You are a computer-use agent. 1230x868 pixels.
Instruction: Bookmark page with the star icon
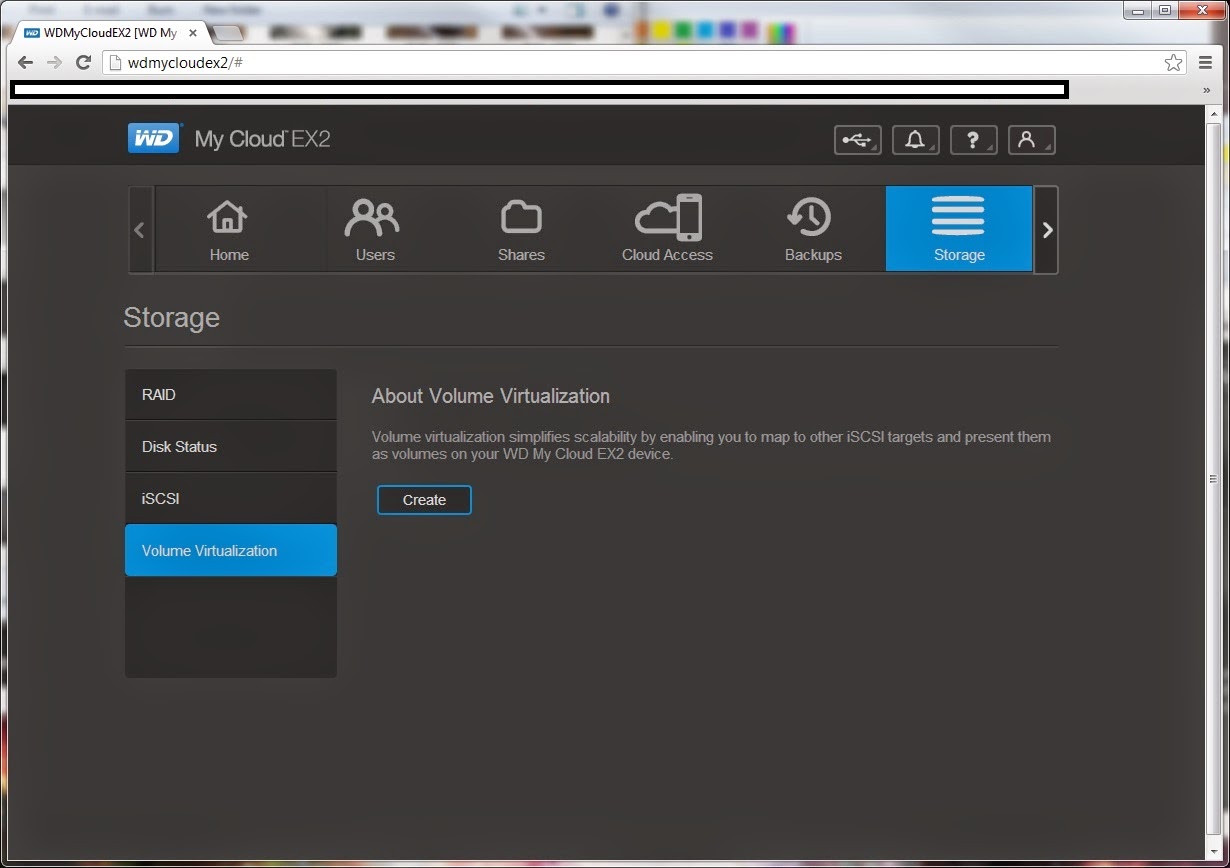tap(1173, 62)
